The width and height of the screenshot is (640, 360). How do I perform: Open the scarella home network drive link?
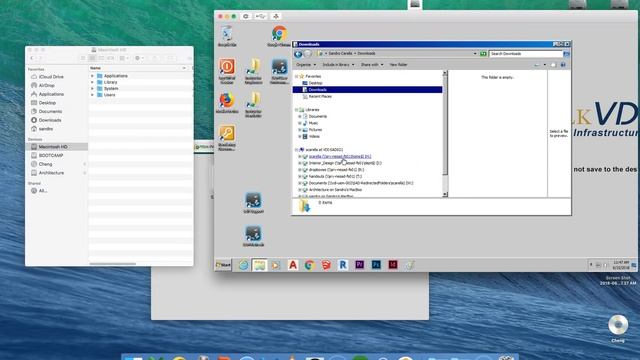(x=340, y=156)
